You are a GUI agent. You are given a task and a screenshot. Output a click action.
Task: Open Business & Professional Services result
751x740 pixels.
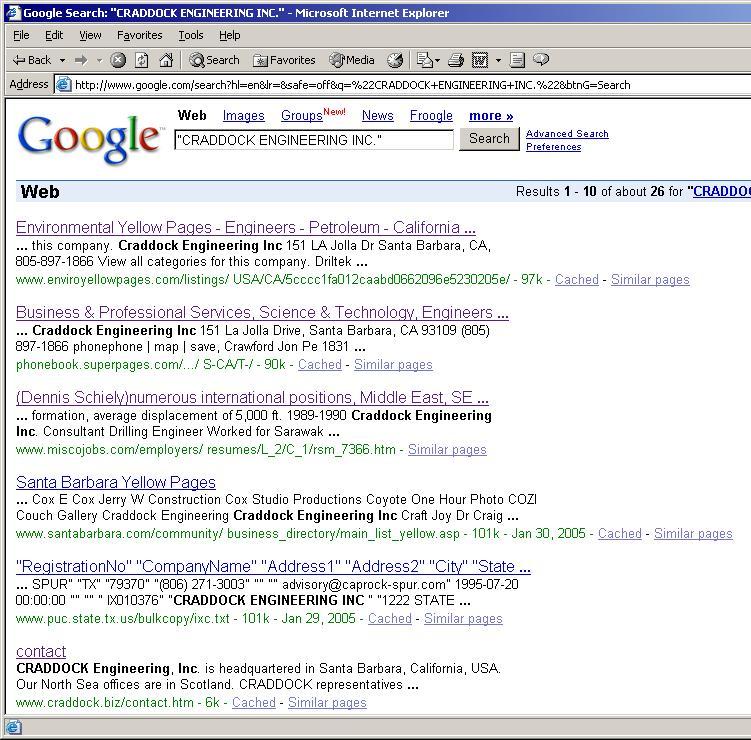262,312
